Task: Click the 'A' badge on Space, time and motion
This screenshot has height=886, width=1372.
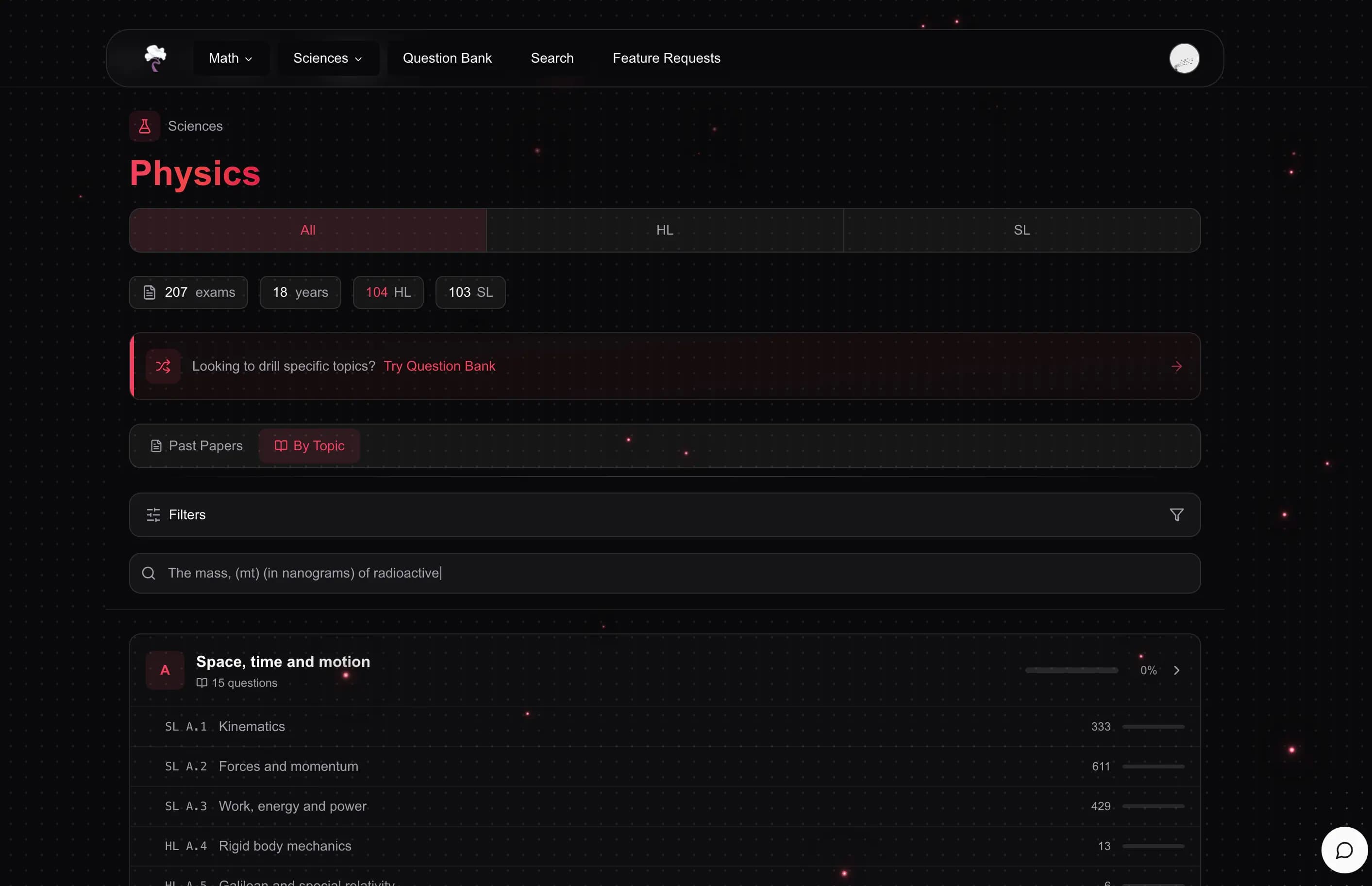Action: tap(165, 670)
